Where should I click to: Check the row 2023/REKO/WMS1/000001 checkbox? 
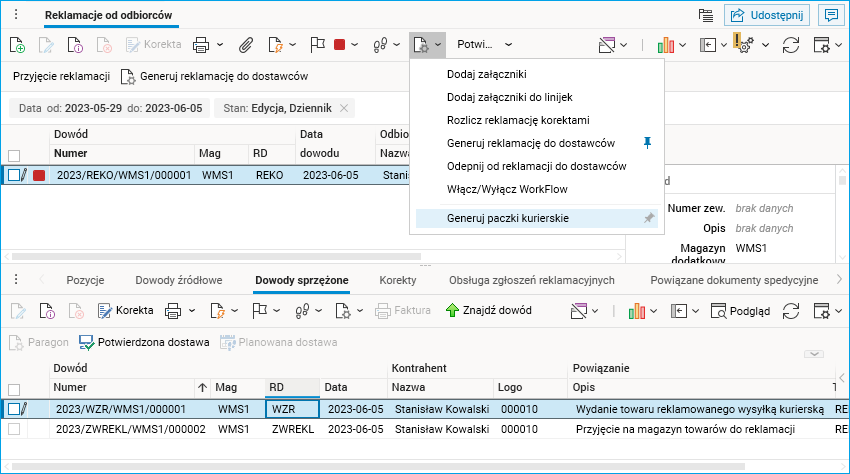click(x=14, y=175)
